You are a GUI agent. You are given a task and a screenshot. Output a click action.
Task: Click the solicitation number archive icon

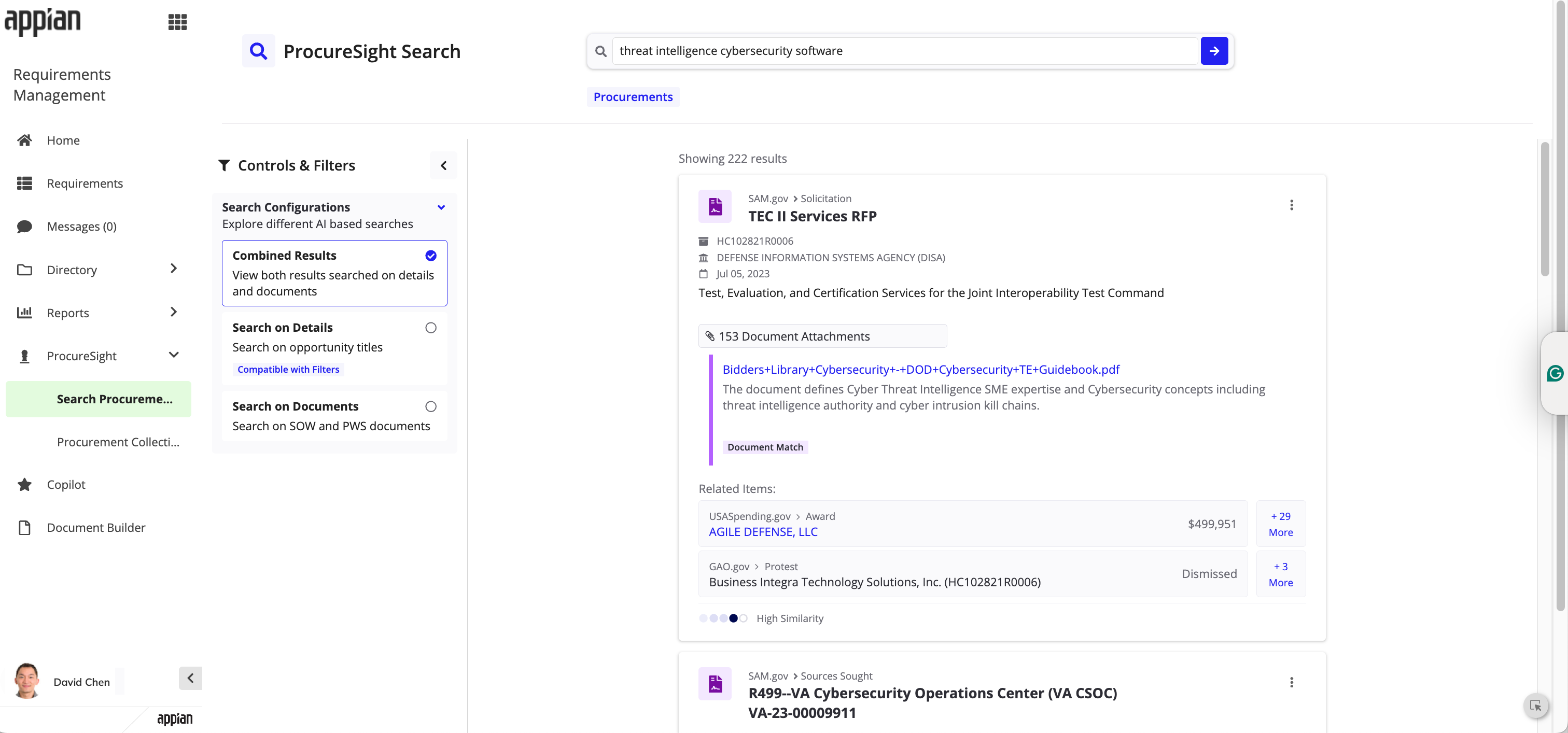[x=703, y=241]
